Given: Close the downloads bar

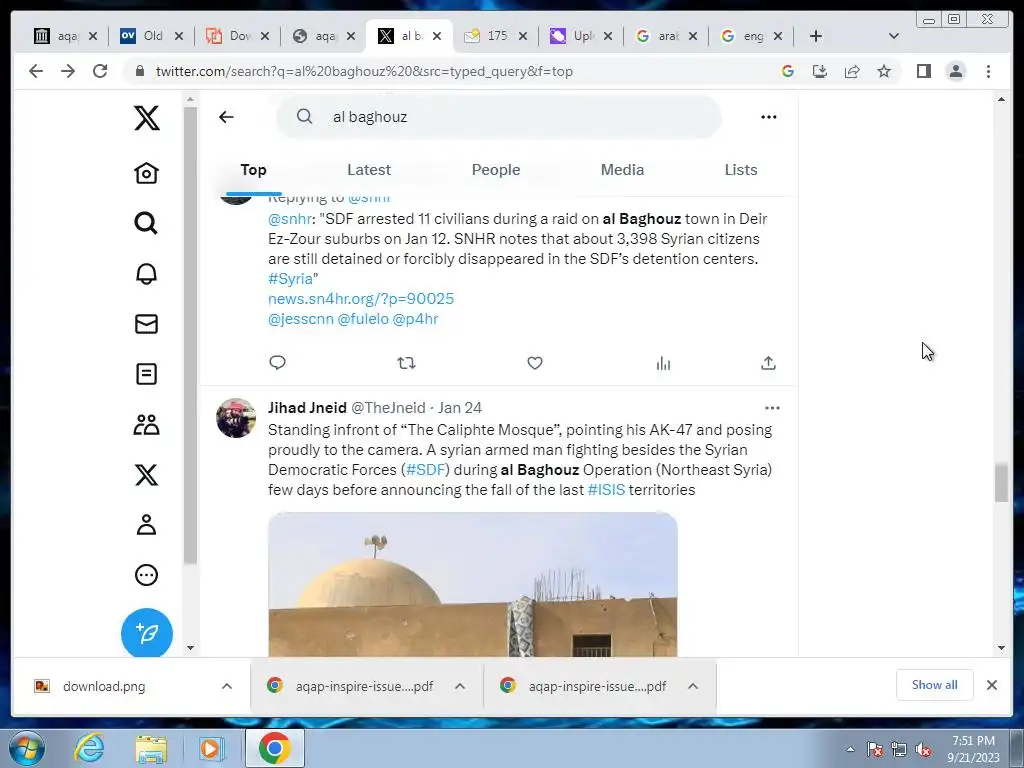Looking at the screenshot, I should [991, 685].
